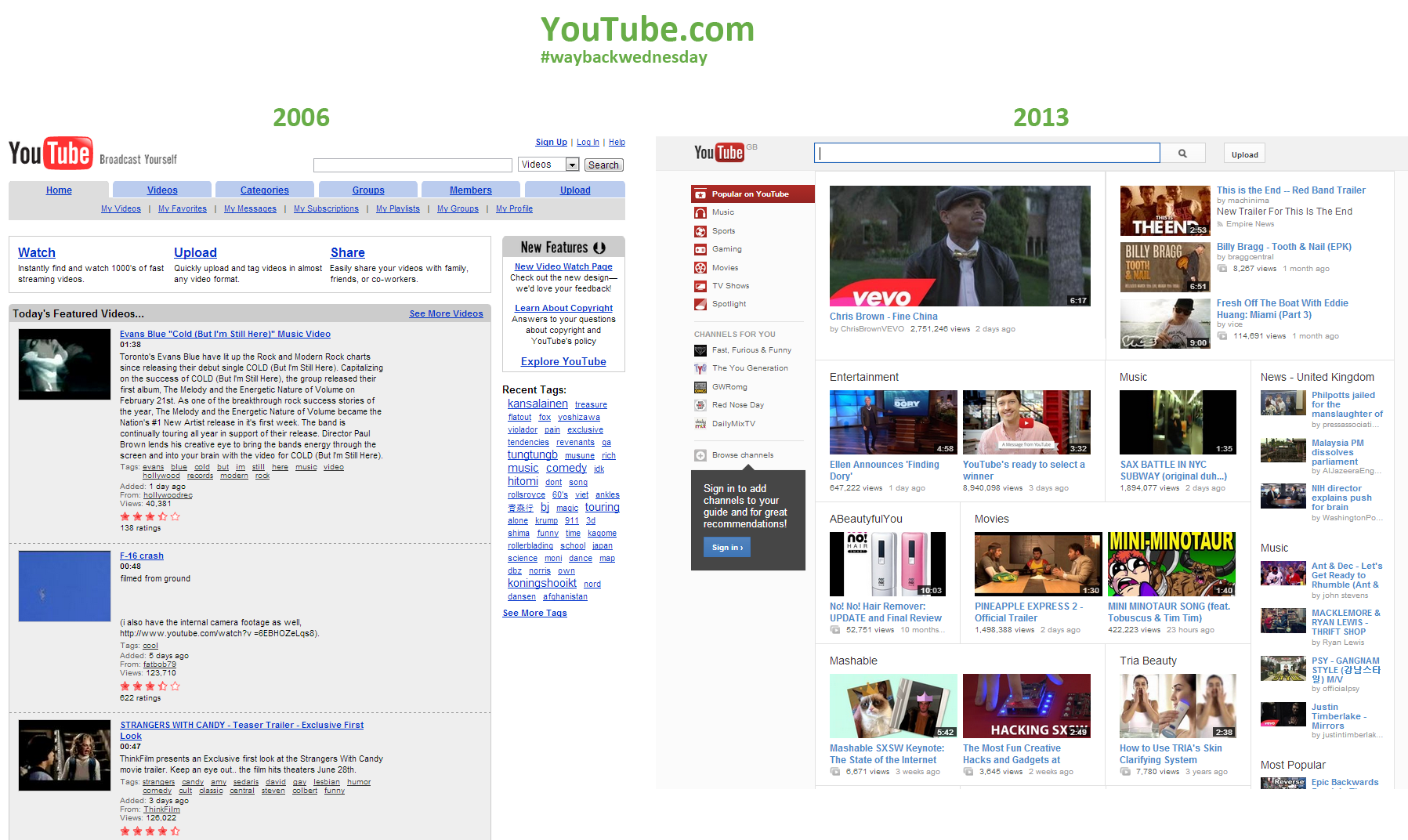Click the Log In link
1408x840 pixels.
[588, 143]
